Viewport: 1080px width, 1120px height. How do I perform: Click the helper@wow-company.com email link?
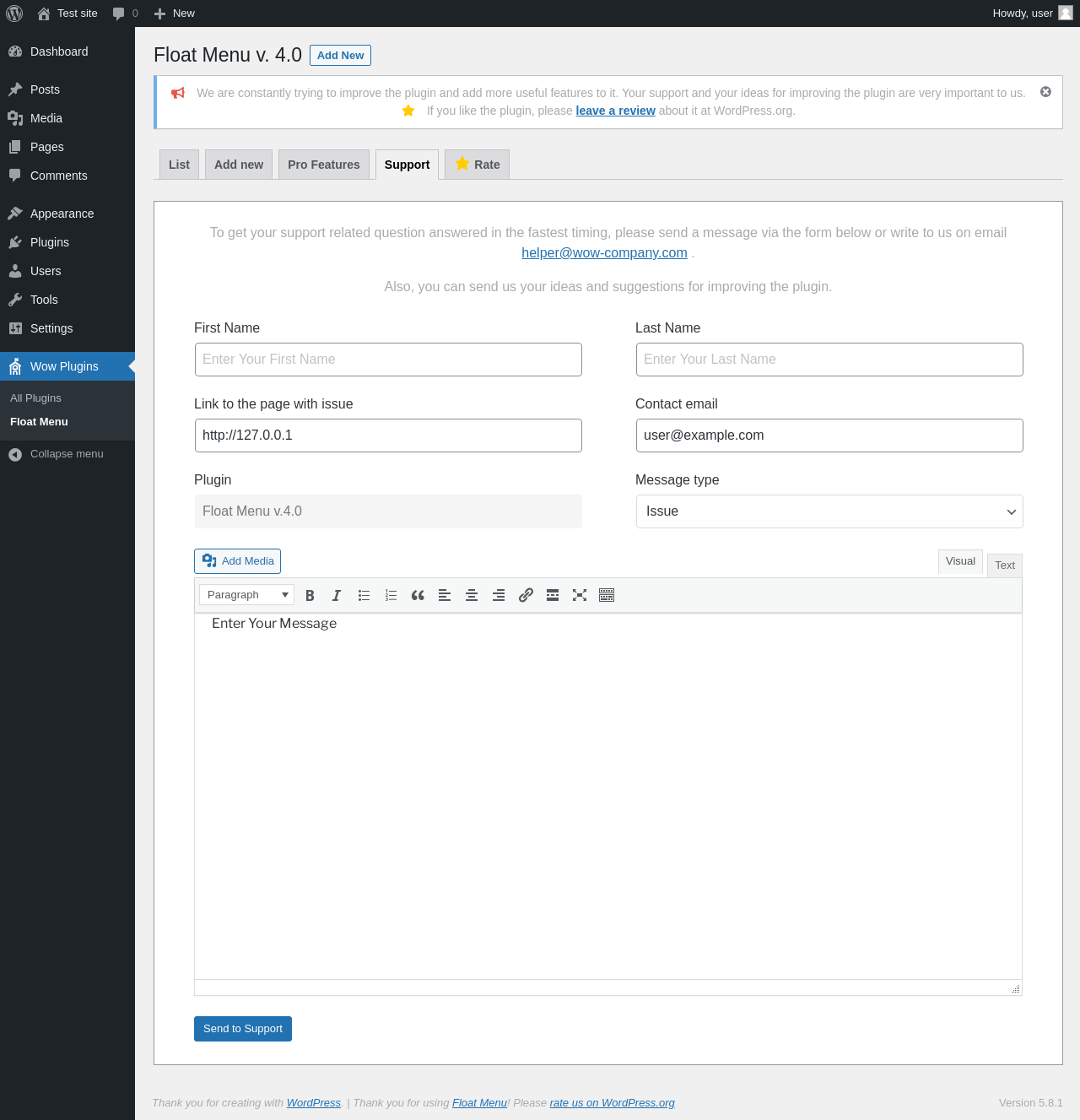[604, 253]
